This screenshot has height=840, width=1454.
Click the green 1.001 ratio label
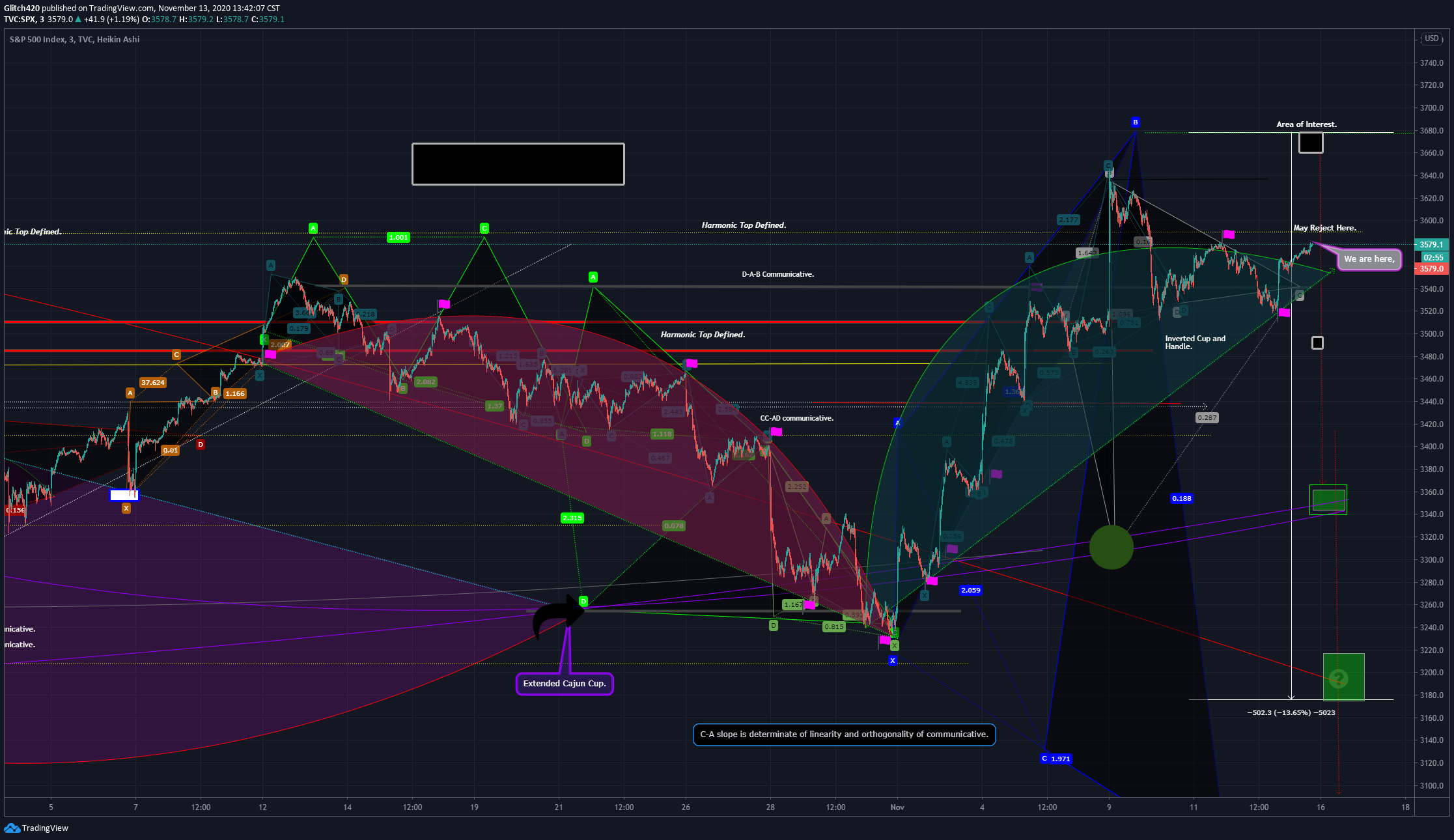(x=398, y=237)
